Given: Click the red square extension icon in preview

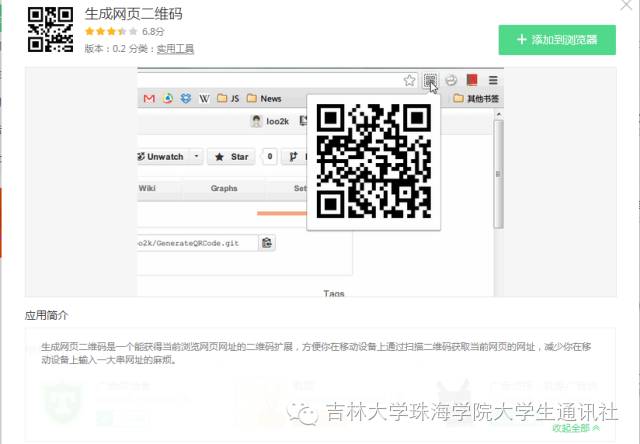Looking at the screenshot, I should coord(472,80).
